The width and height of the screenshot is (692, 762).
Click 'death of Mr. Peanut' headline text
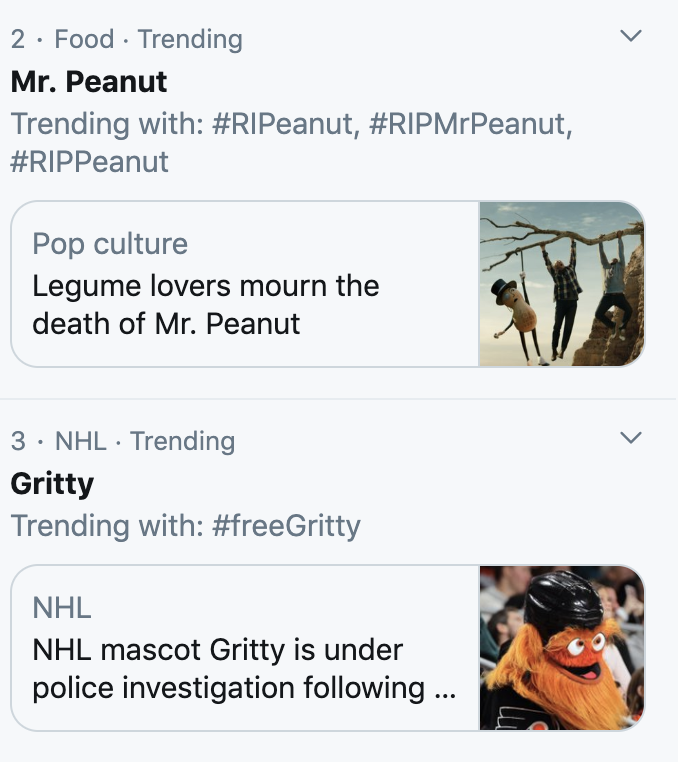point(166,324)
